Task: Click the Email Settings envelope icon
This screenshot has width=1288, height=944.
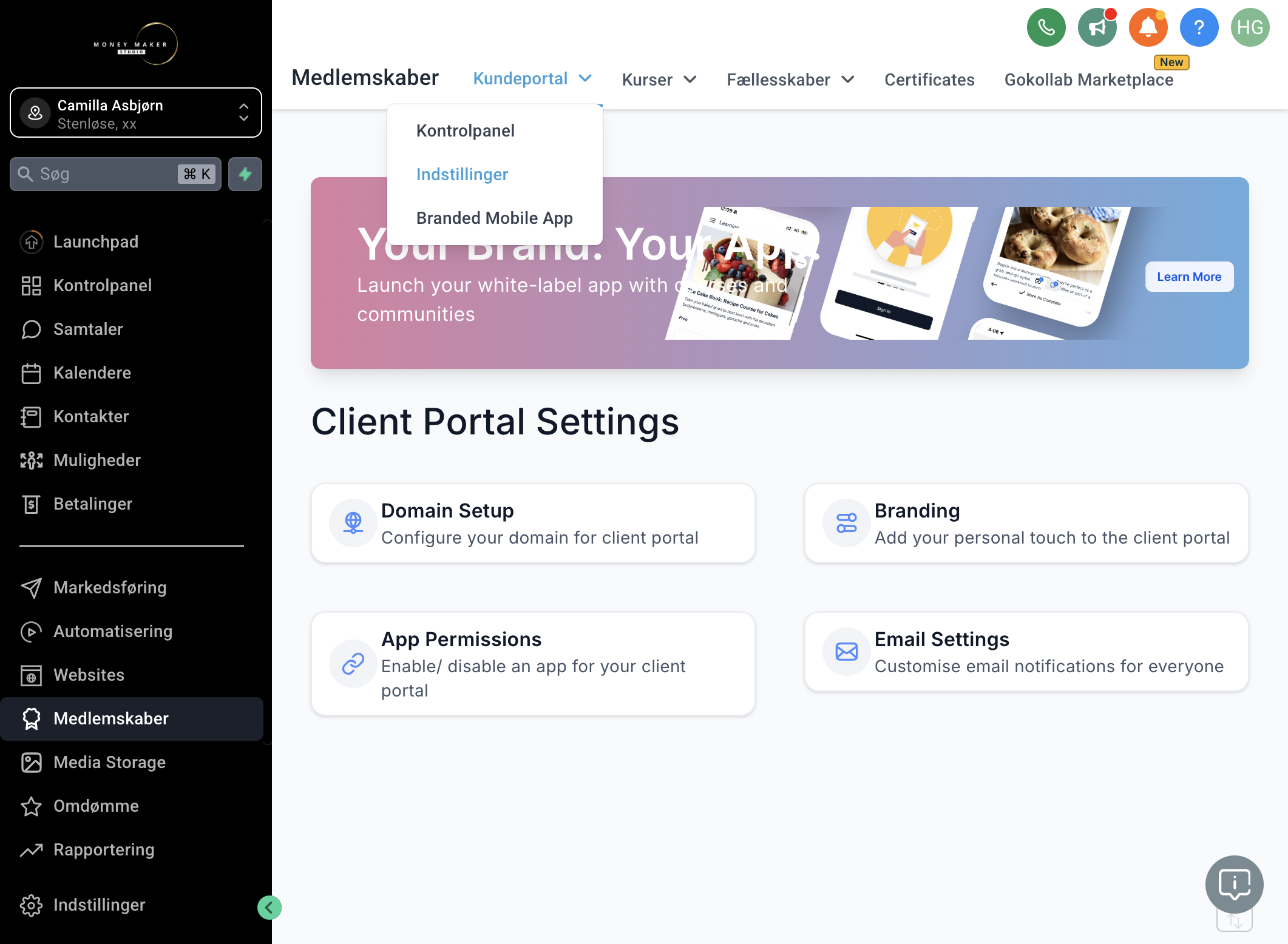Action: (847, 652)
